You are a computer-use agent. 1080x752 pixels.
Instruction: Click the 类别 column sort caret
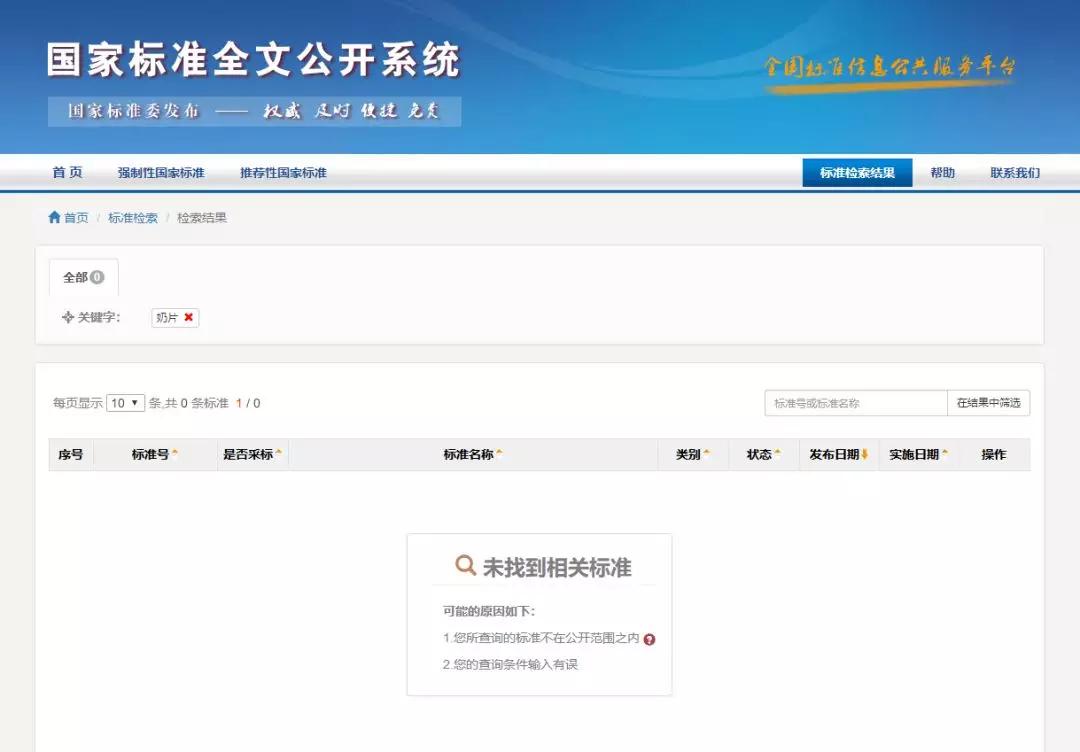(706, 452)
